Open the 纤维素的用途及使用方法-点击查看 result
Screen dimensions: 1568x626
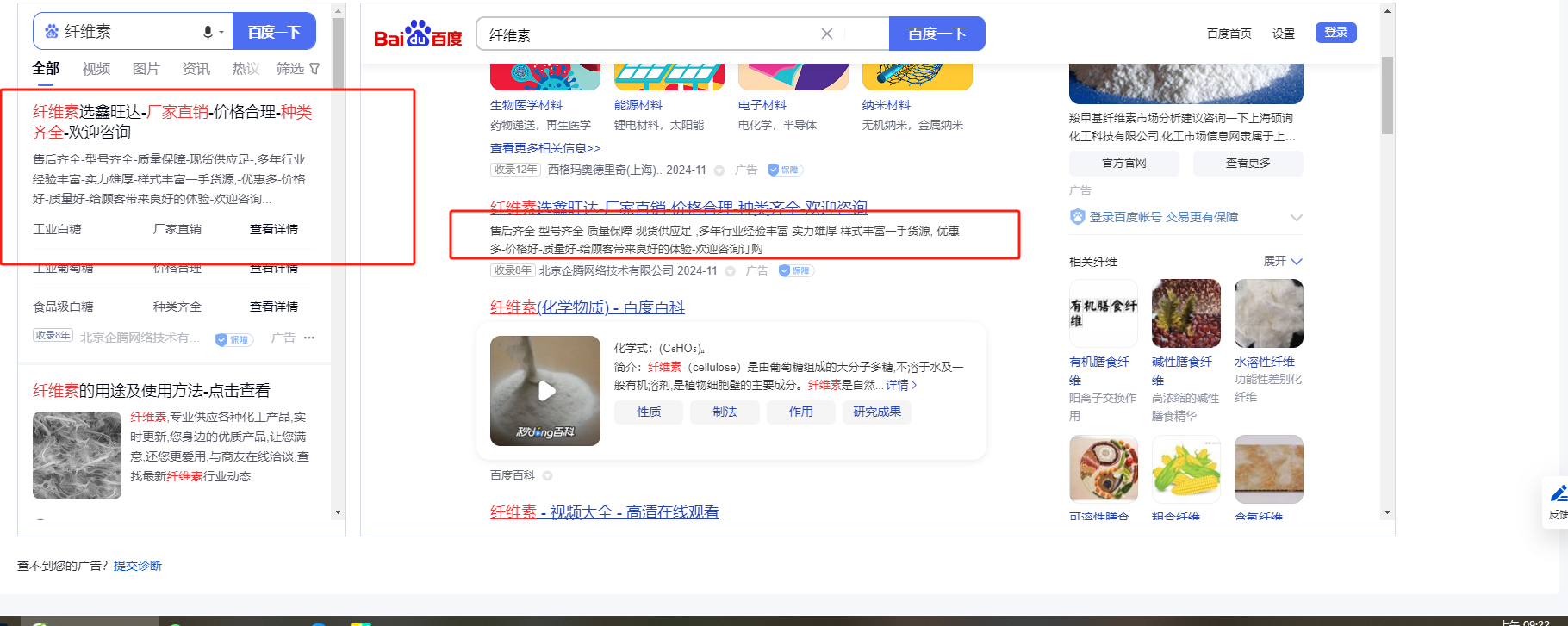(152, 391)
